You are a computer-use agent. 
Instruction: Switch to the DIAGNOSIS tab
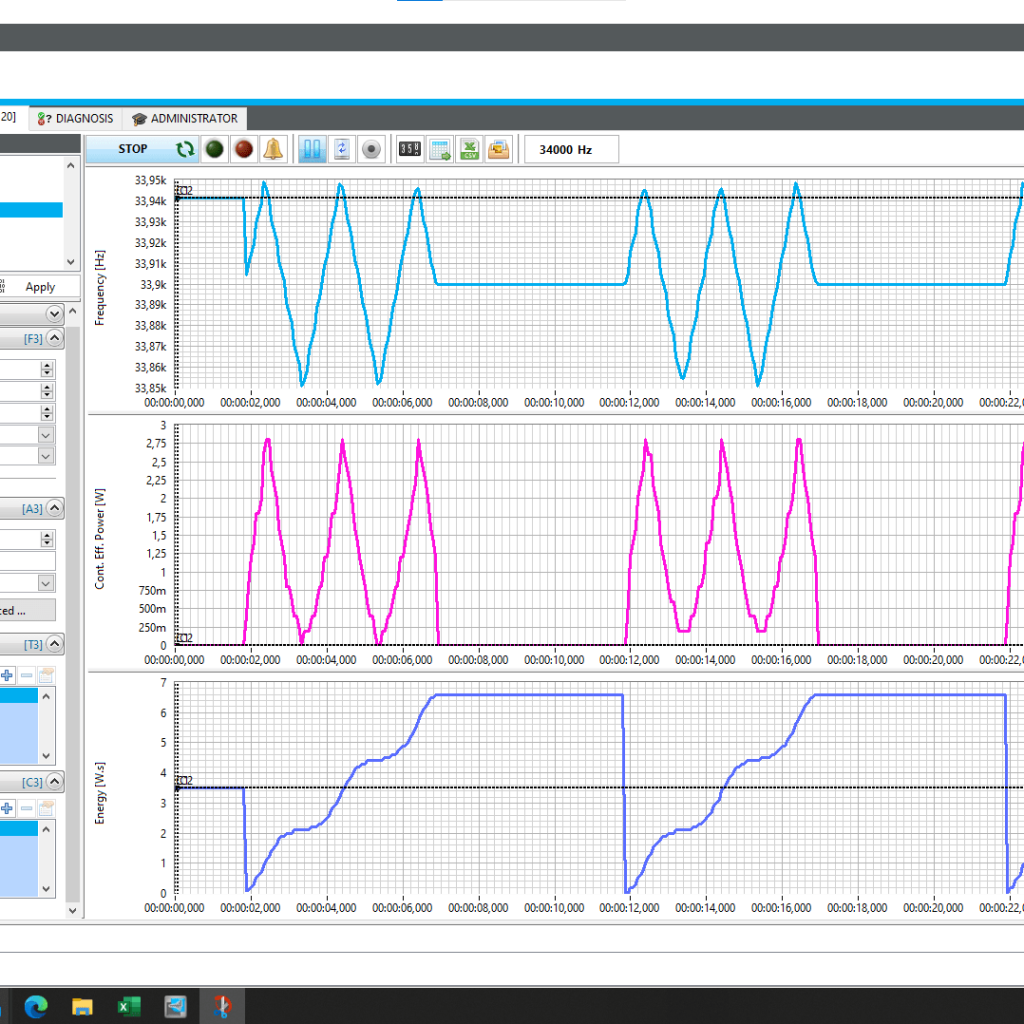(76, 118)
